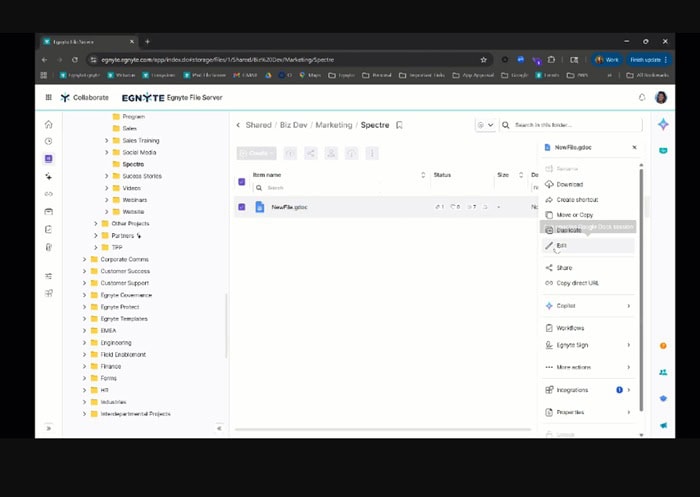Open the apps grid launcher icon
The width and height of the screenshot is (700, 497).
(x=48, y=97)
